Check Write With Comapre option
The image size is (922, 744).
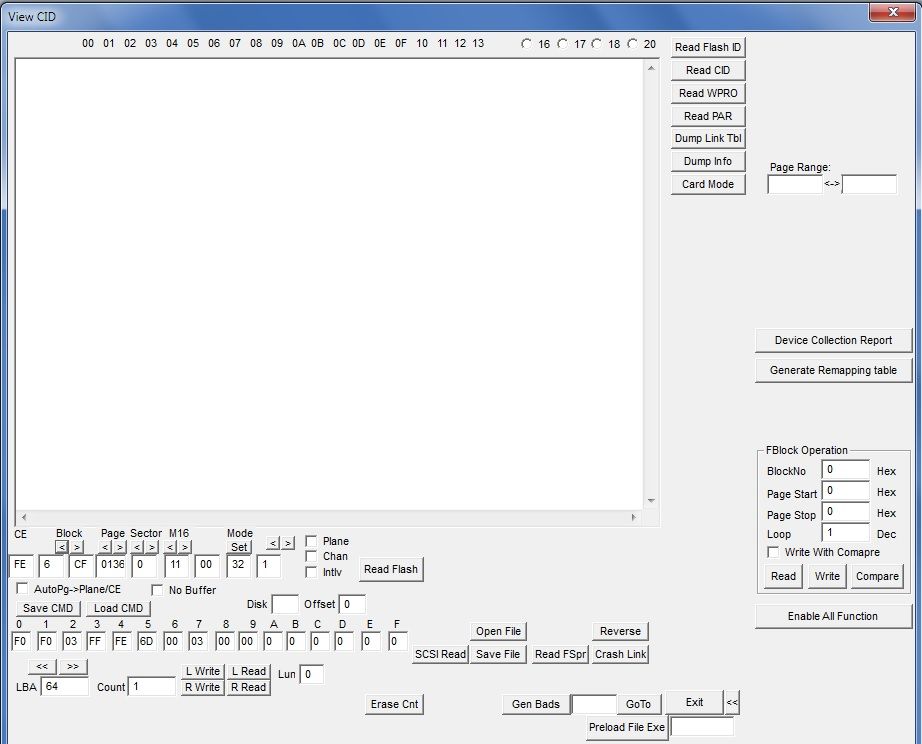click(773, 552)
